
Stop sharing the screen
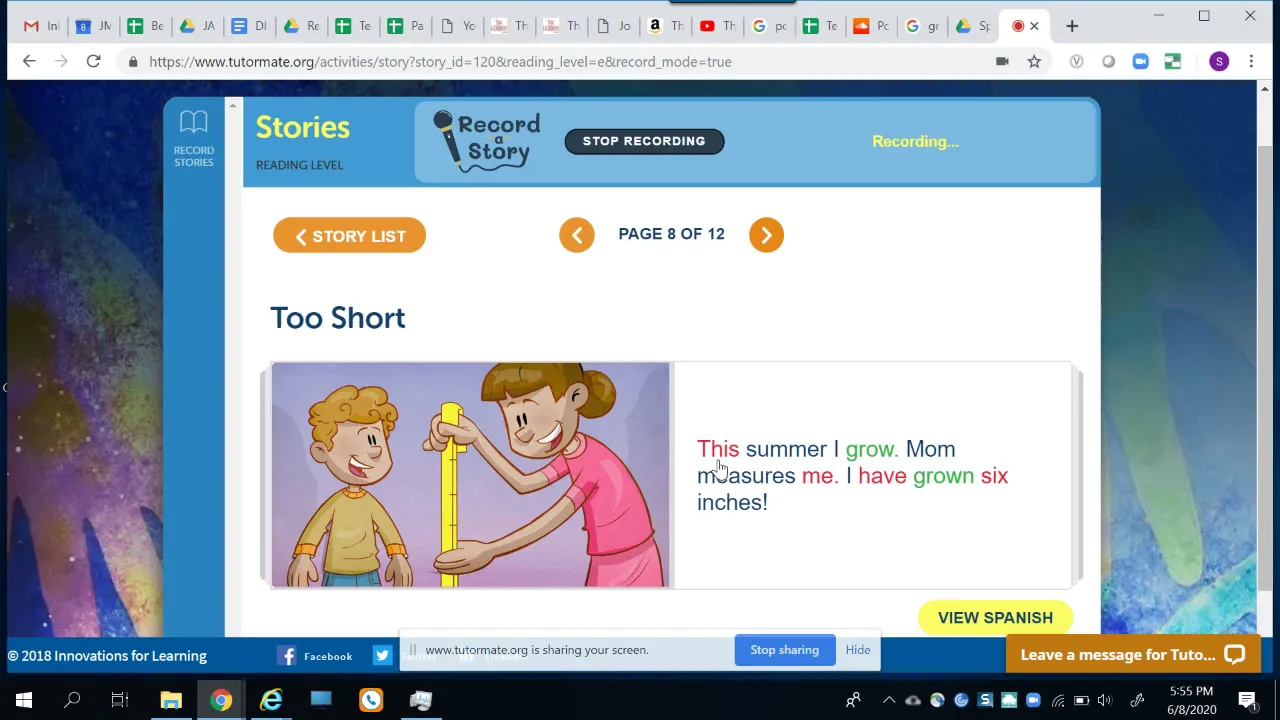(x=785, y=650)
